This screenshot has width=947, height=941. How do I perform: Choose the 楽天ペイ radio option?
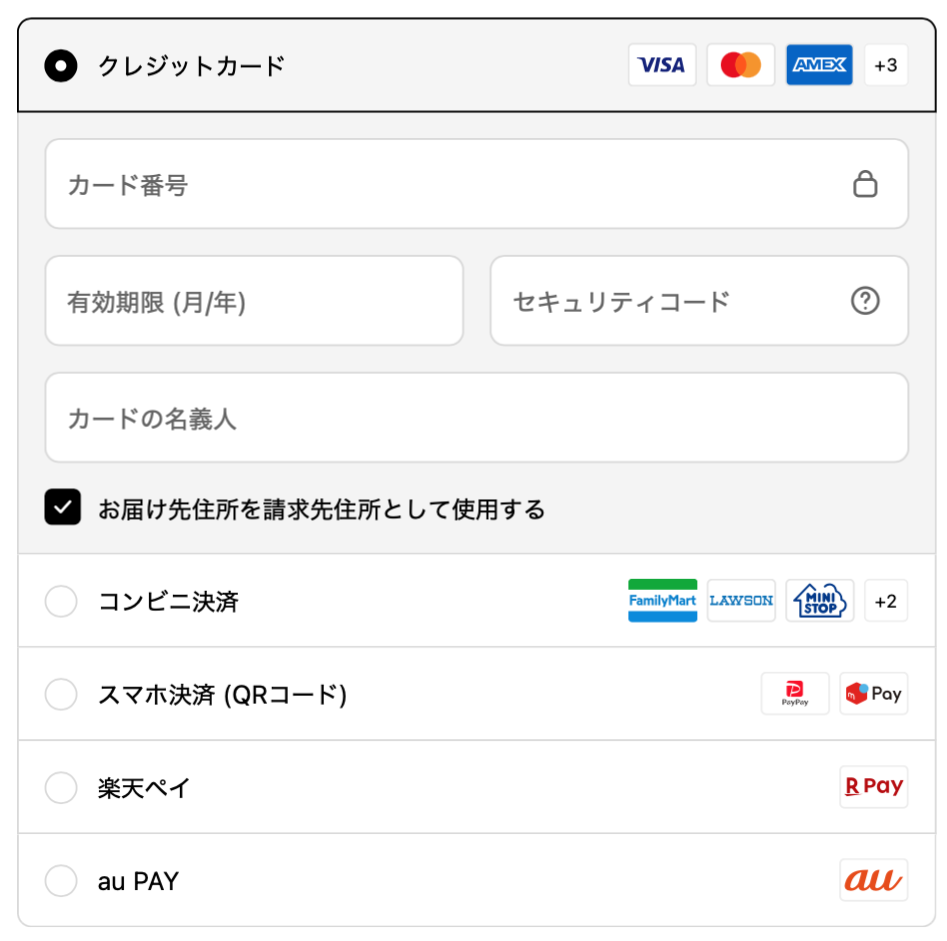[x=62, y=788]
